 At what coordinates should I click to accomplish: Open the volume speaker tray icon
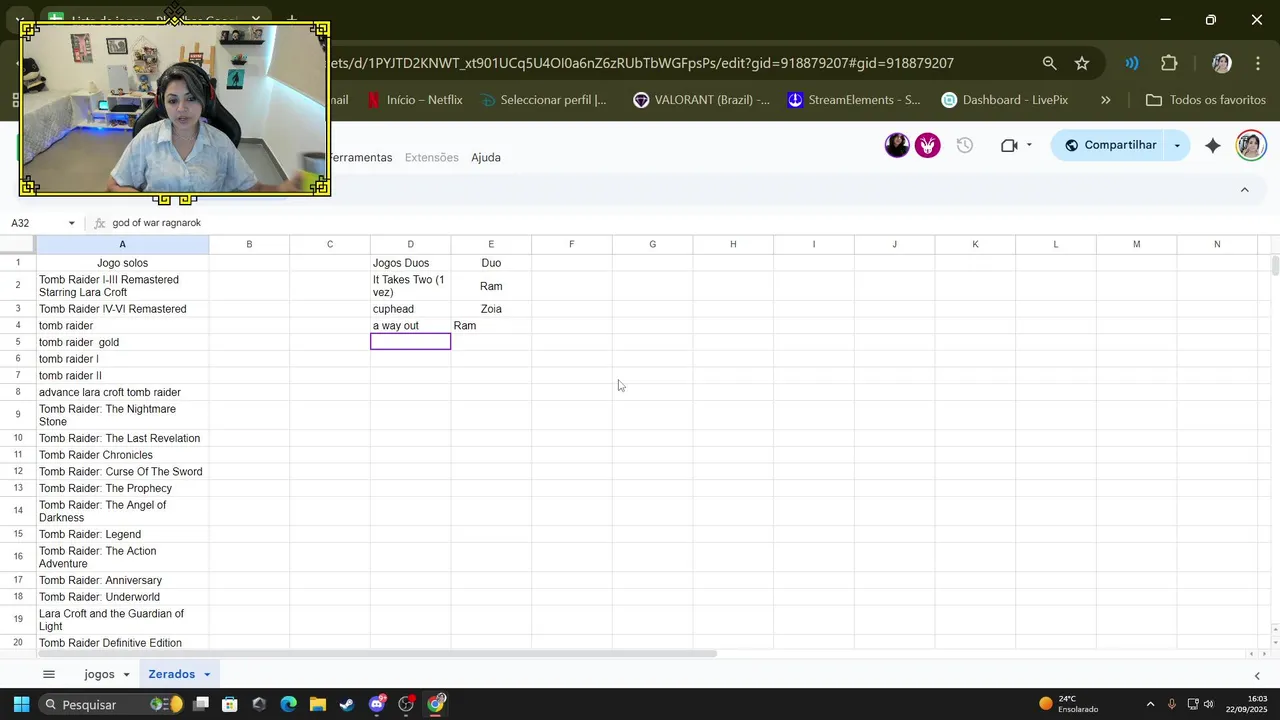coord(1208,704)
